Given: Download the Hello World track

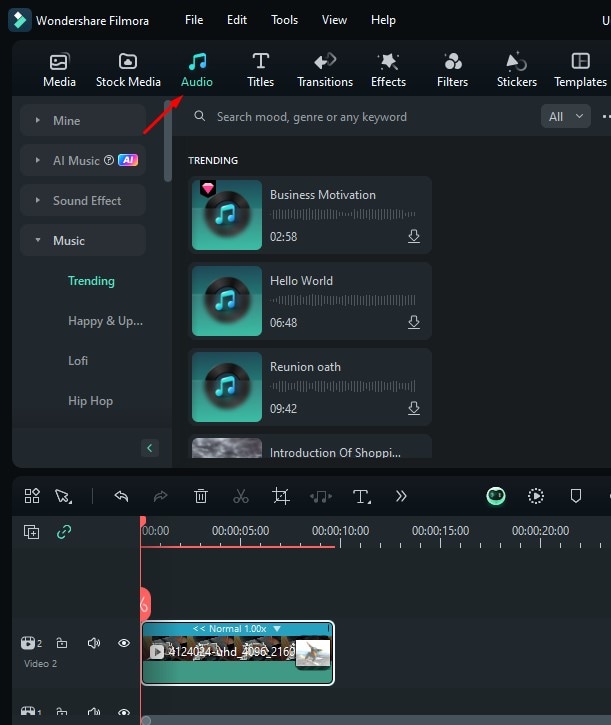Looking at the screenshot, I should [414, 322].
